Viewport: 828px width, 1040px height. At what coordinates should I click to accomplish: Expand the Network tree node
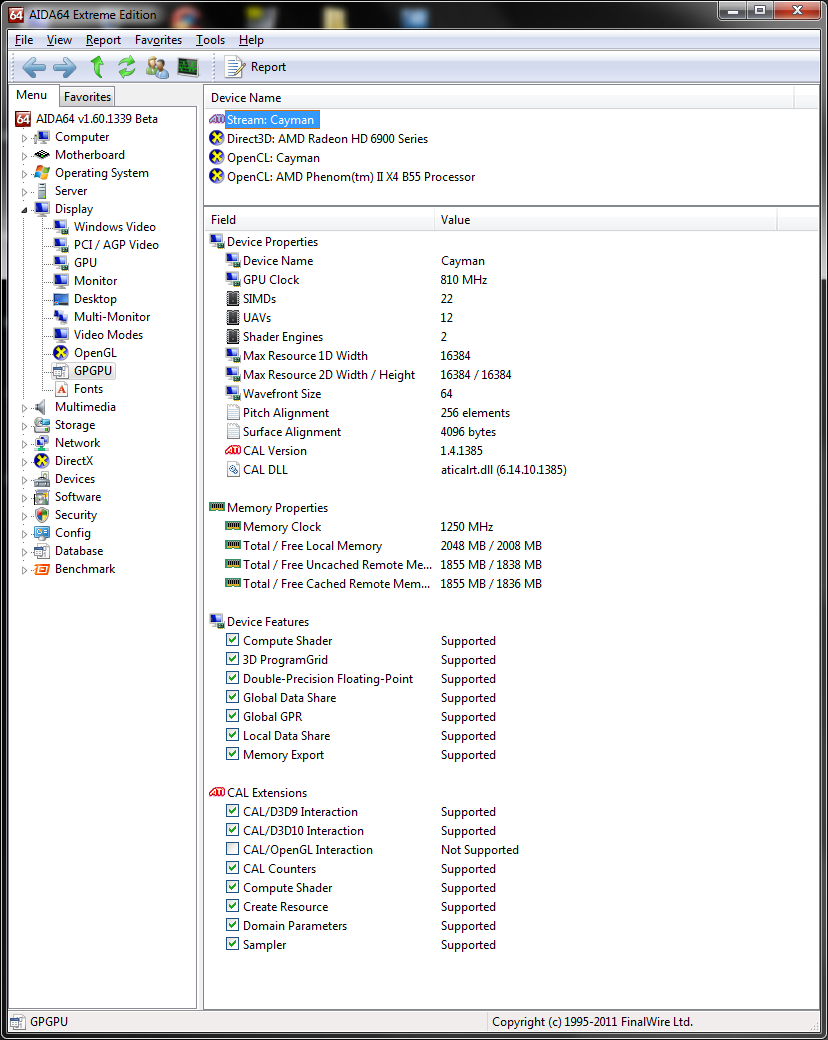(25, 444)
